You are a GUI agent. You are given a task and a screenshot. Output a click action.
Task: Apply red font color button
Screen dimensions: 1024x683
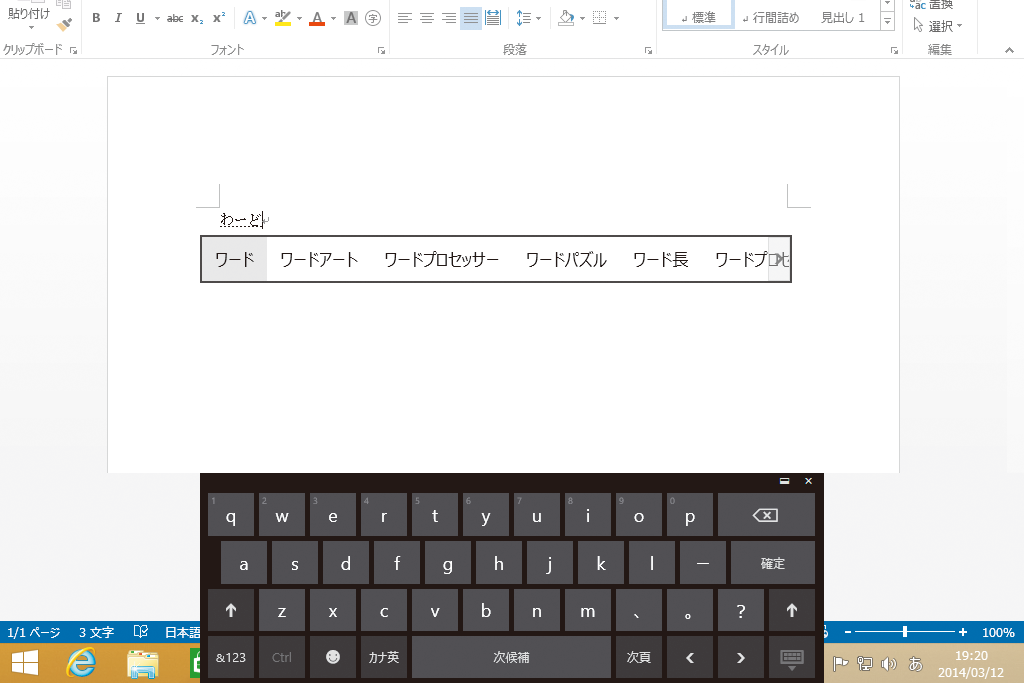(317, 18)
